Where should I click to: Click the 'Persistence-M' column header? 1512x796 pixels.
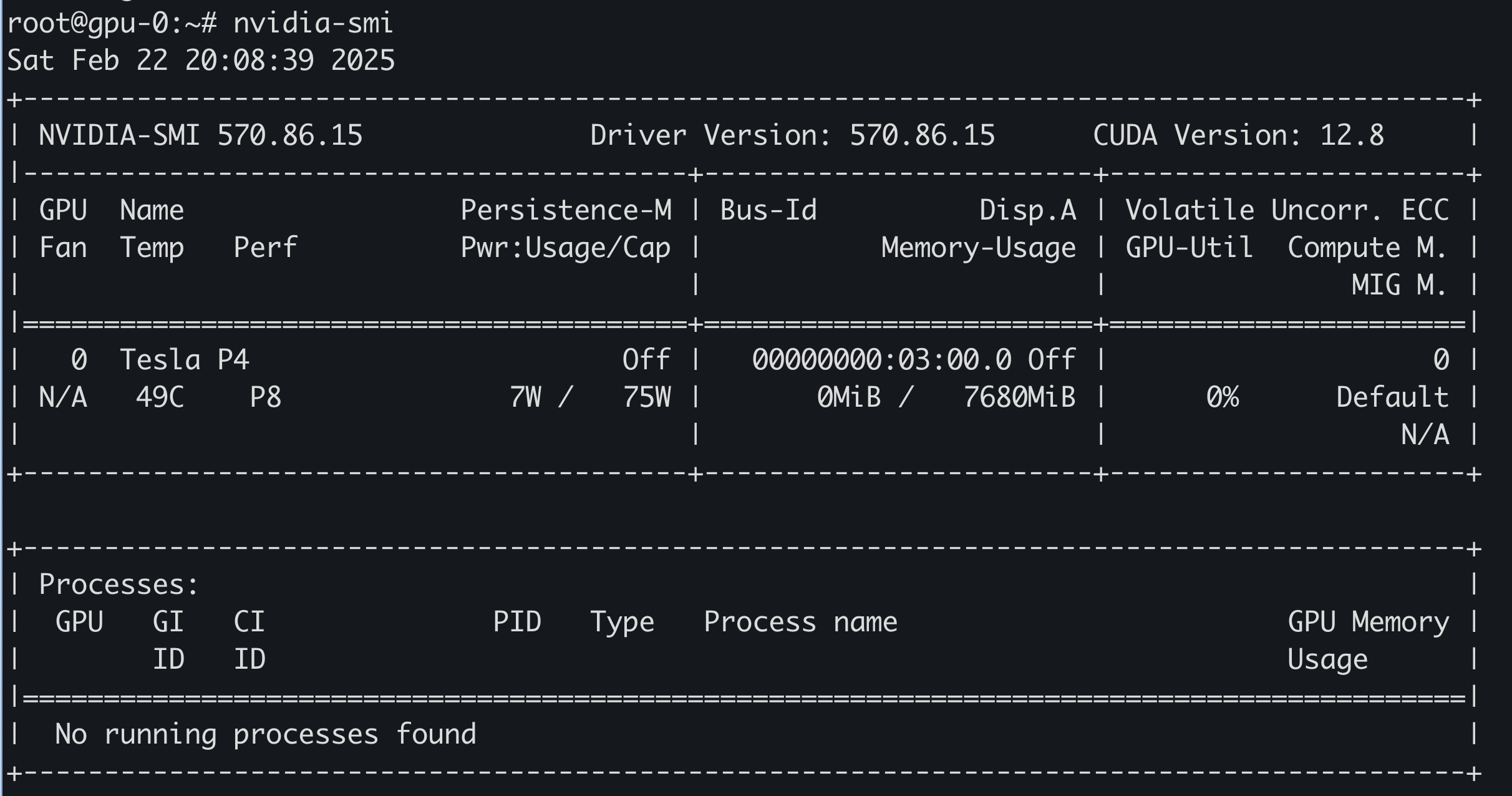566,210
